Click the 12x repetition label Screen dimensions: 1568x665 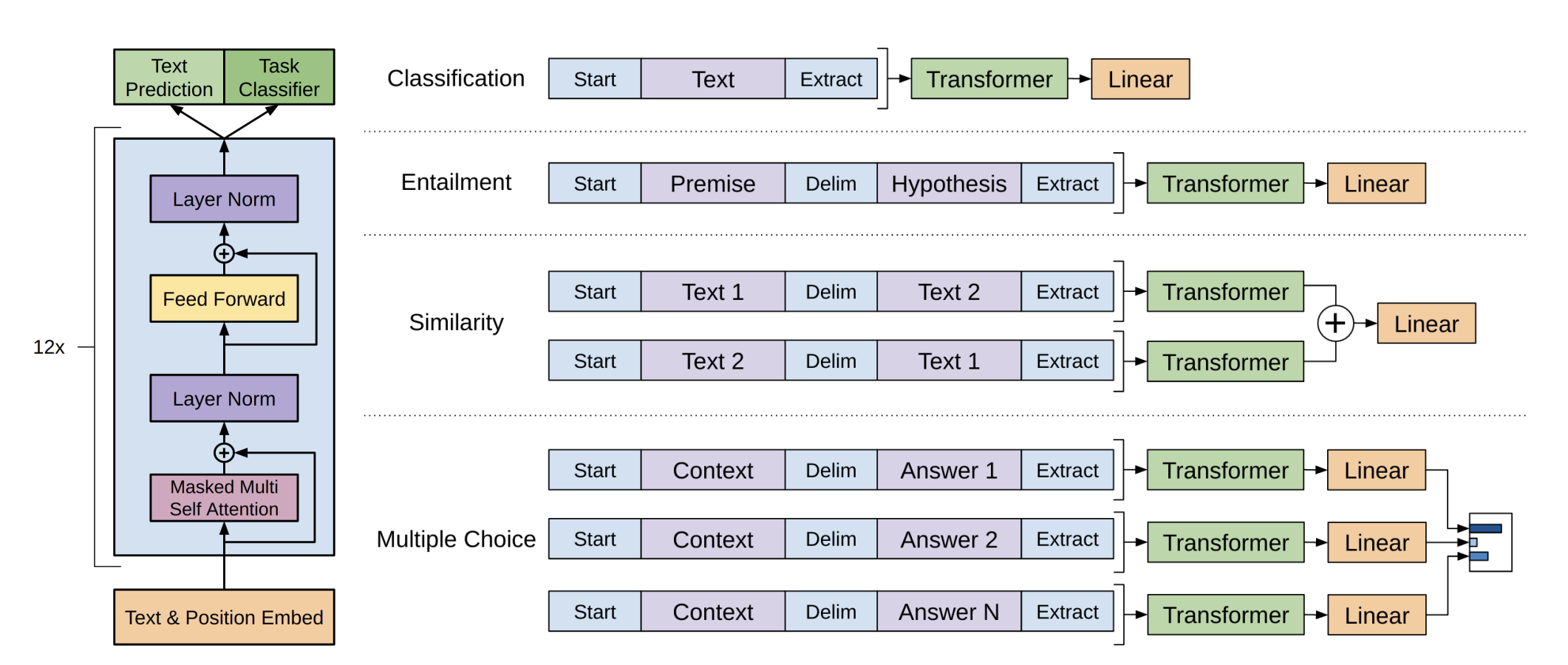point(49,347)
